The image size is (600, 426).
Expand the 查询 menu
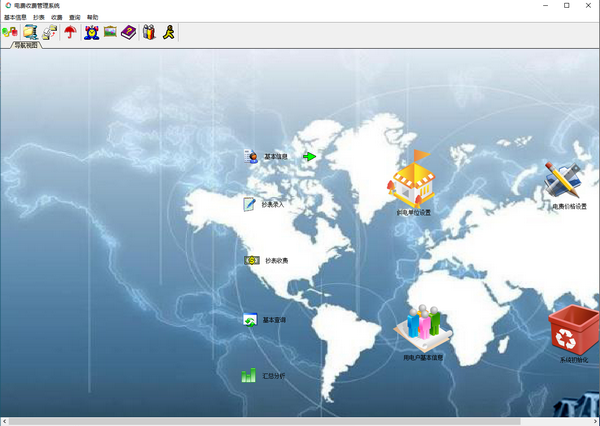point(75,17)
